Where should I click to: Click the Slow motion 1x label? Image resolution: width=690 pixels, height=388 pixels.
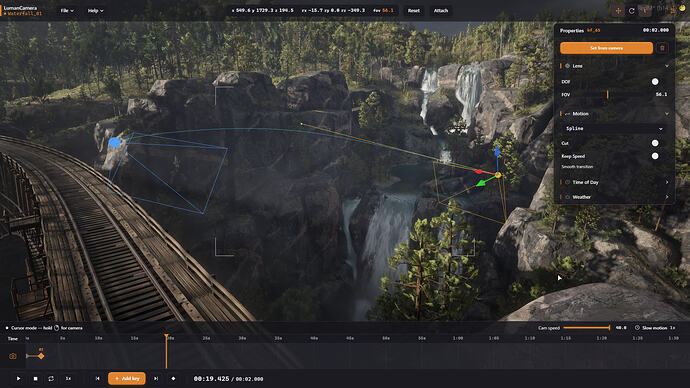click(x=672, y=328)
